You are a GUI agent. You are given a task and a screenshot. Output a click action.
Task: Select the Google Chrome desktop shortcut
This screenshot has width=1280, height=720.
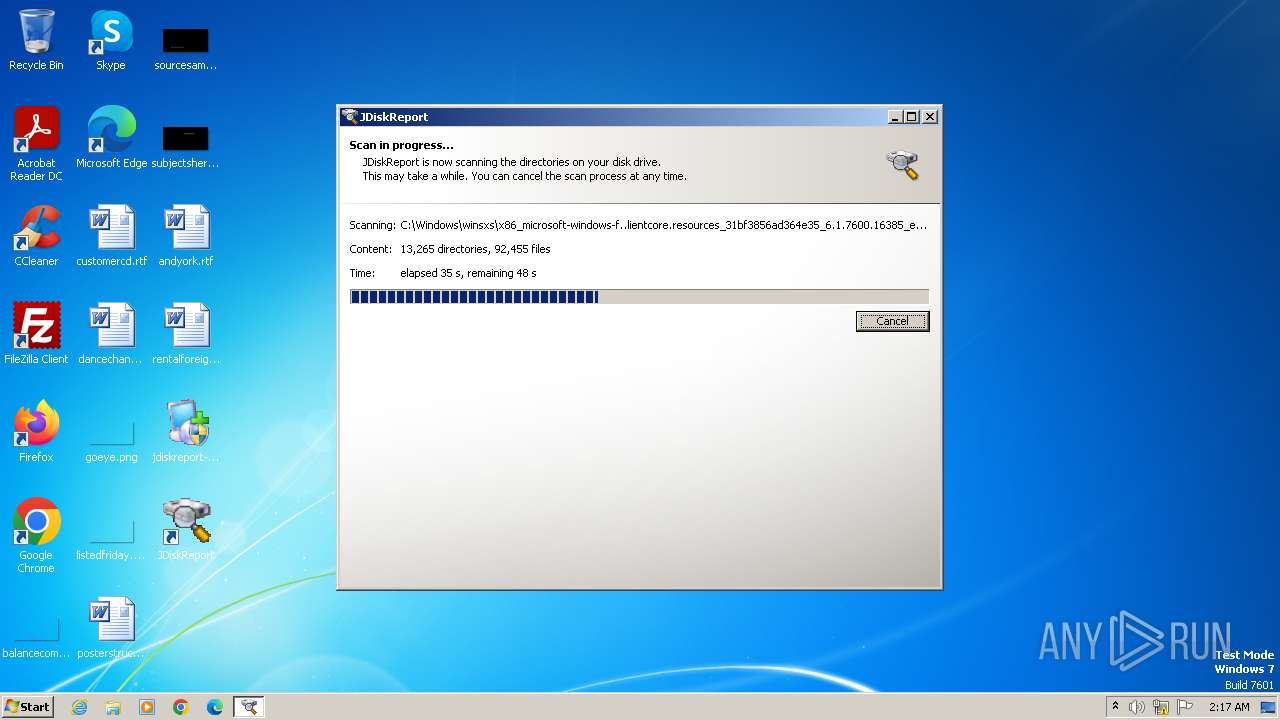[x=36, y=536]
